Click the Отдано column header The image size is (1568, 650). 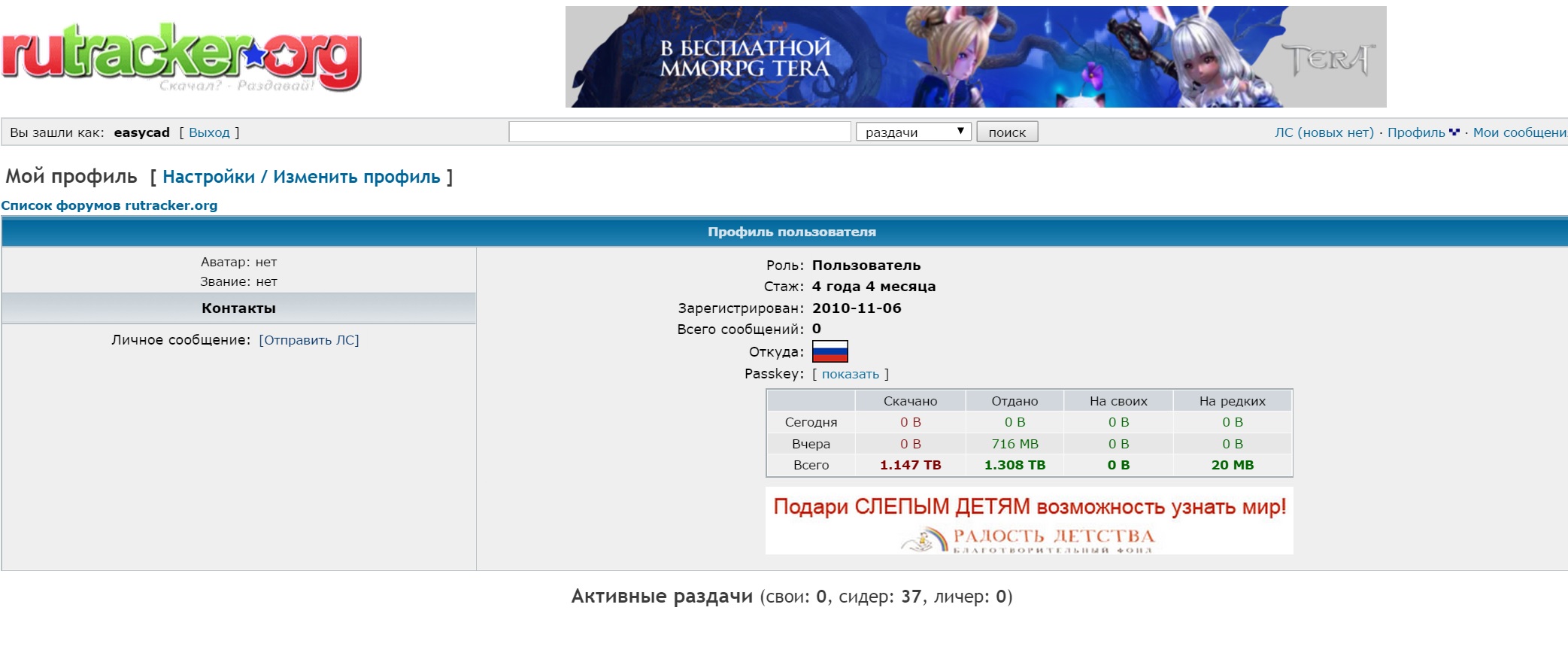(x=1014, y=401)
